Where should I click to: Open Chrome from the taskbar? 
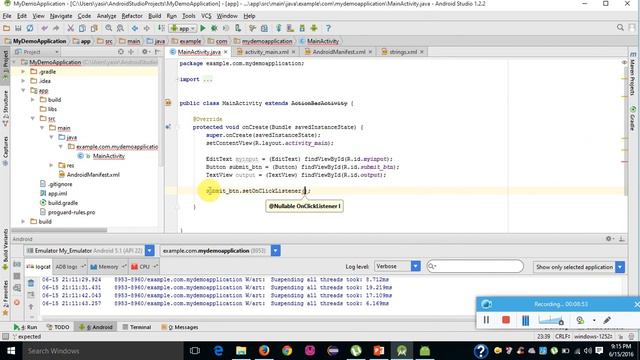(287, 351)
